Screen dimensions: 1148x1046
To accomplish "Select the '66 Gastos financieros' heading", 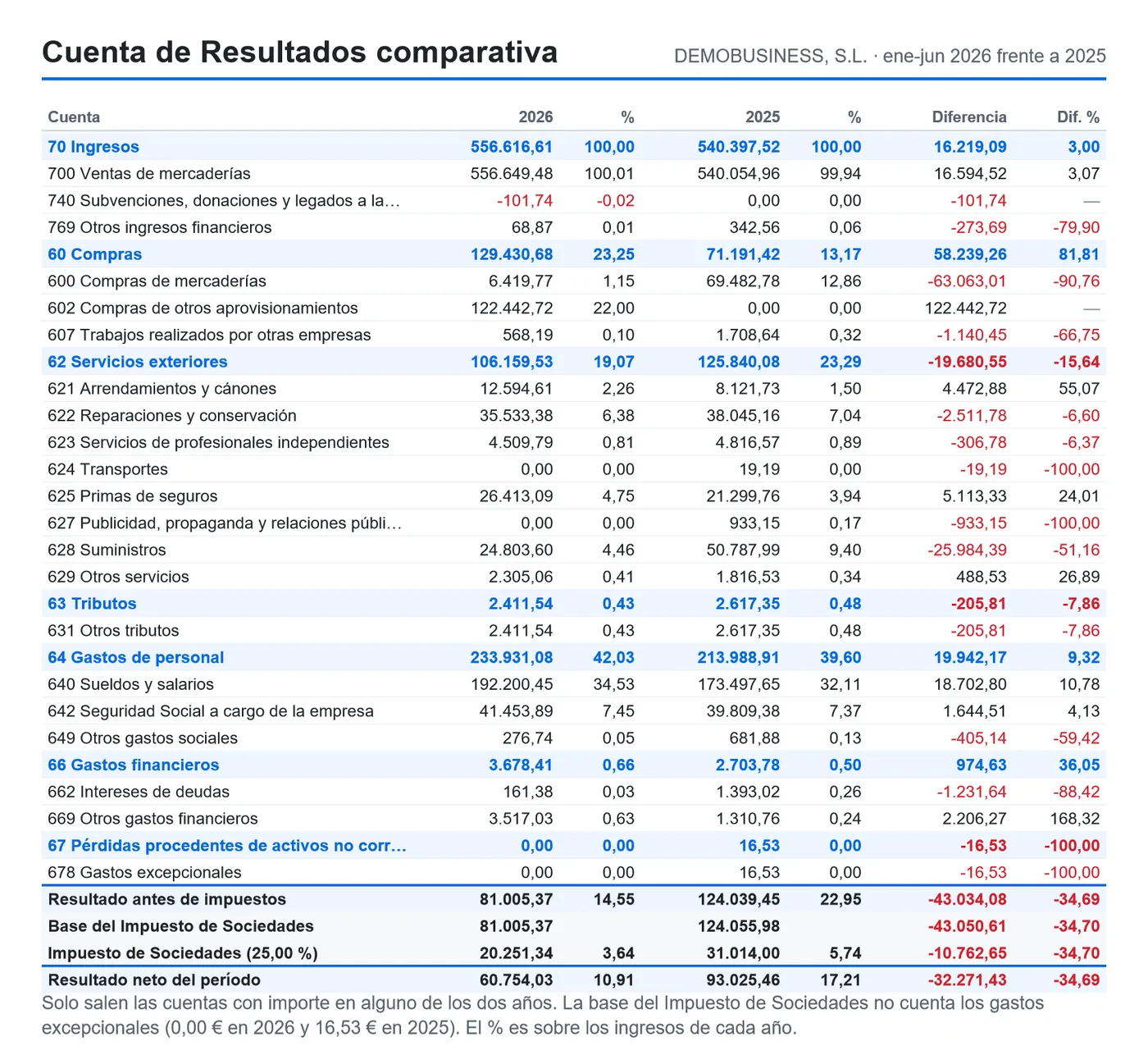I will pos(134,765).
